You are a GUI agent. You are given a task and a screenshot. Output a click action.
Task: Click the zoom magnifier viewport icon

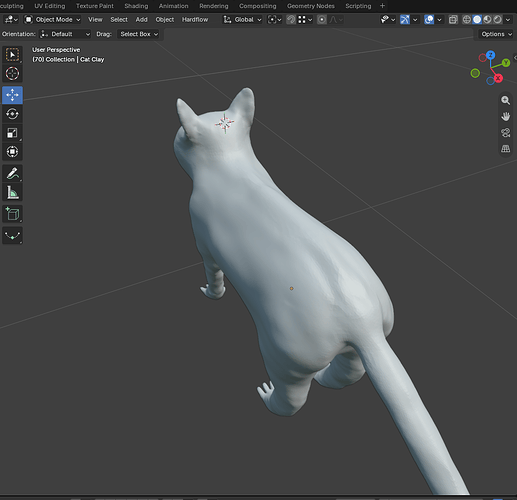tap(506, 100)
